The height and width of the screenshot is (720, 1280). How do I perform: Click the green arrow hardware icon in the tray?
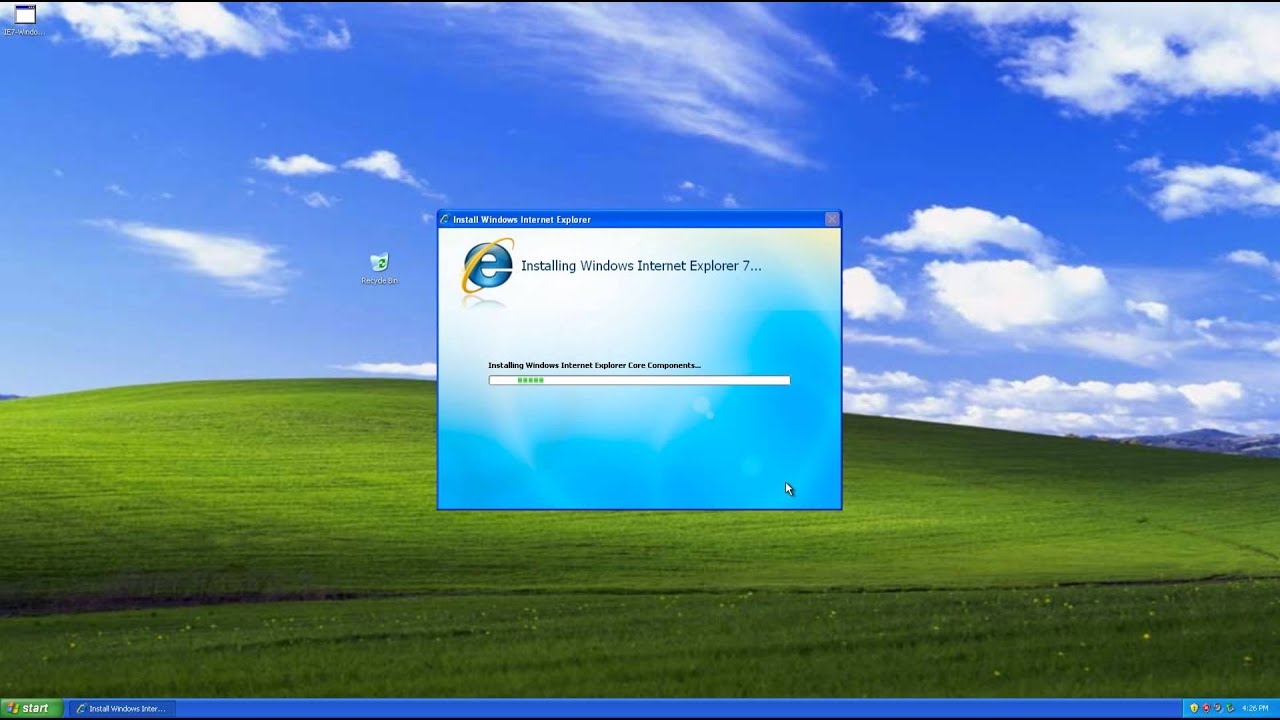[x=1229, y=708]
